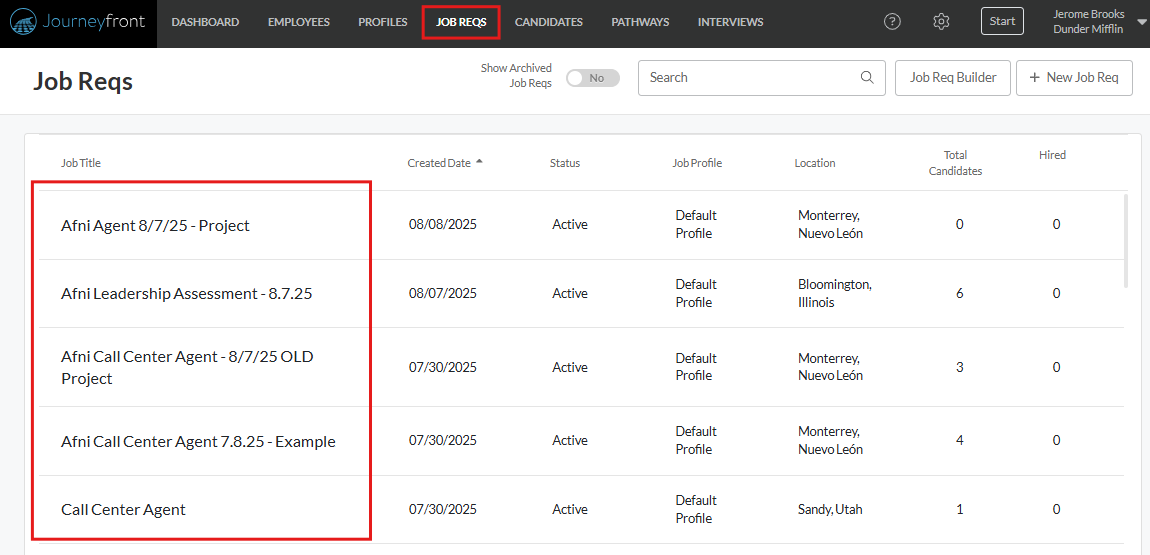
Task: Expand the Jerome Brooks account dropdown arrow
Action: tap(1140, 22)
